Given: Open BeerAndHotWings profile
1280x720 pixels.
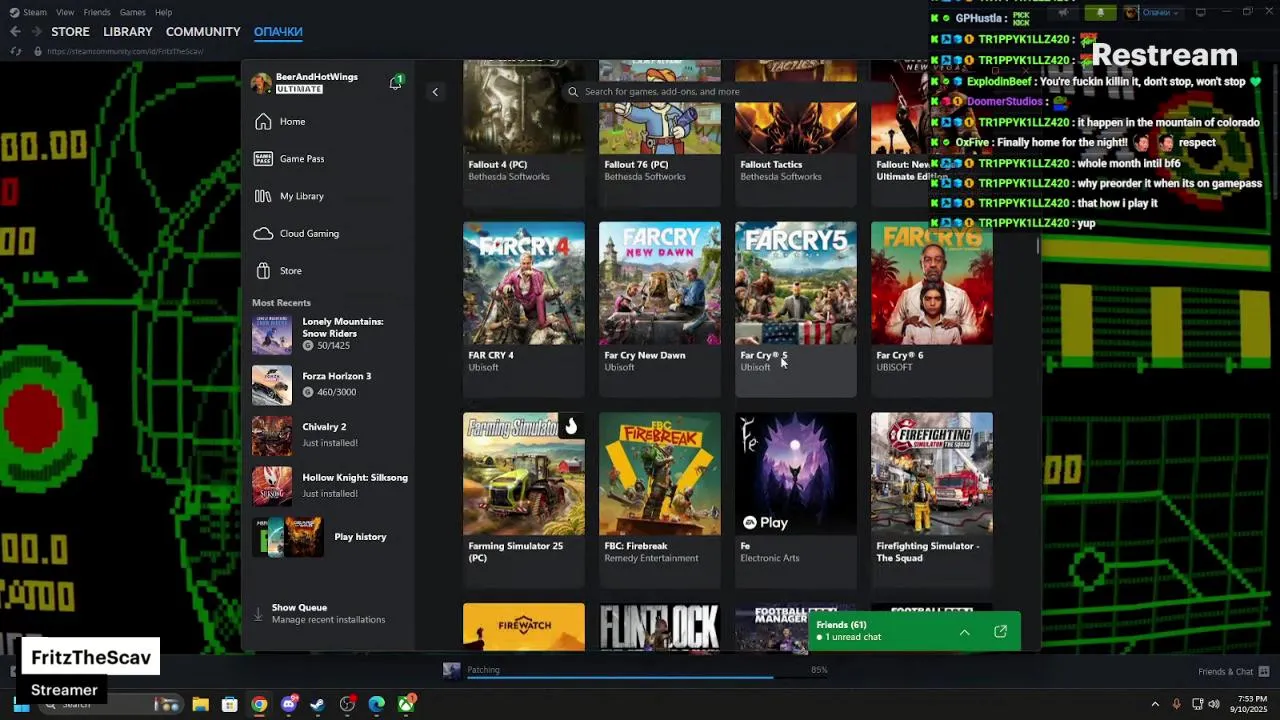Looking at the screenshot, I should 305,83.
